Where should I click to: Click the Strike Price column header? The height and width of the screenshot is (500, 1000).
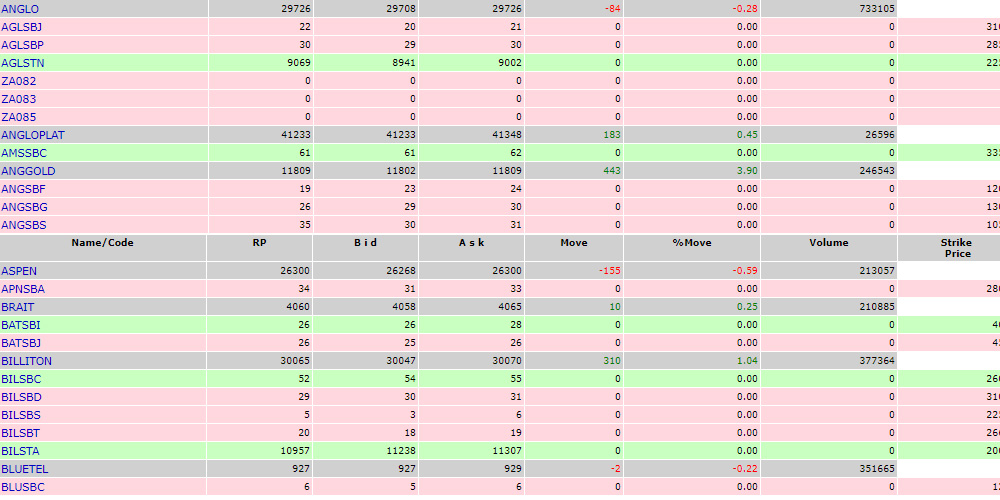[957, 248]
